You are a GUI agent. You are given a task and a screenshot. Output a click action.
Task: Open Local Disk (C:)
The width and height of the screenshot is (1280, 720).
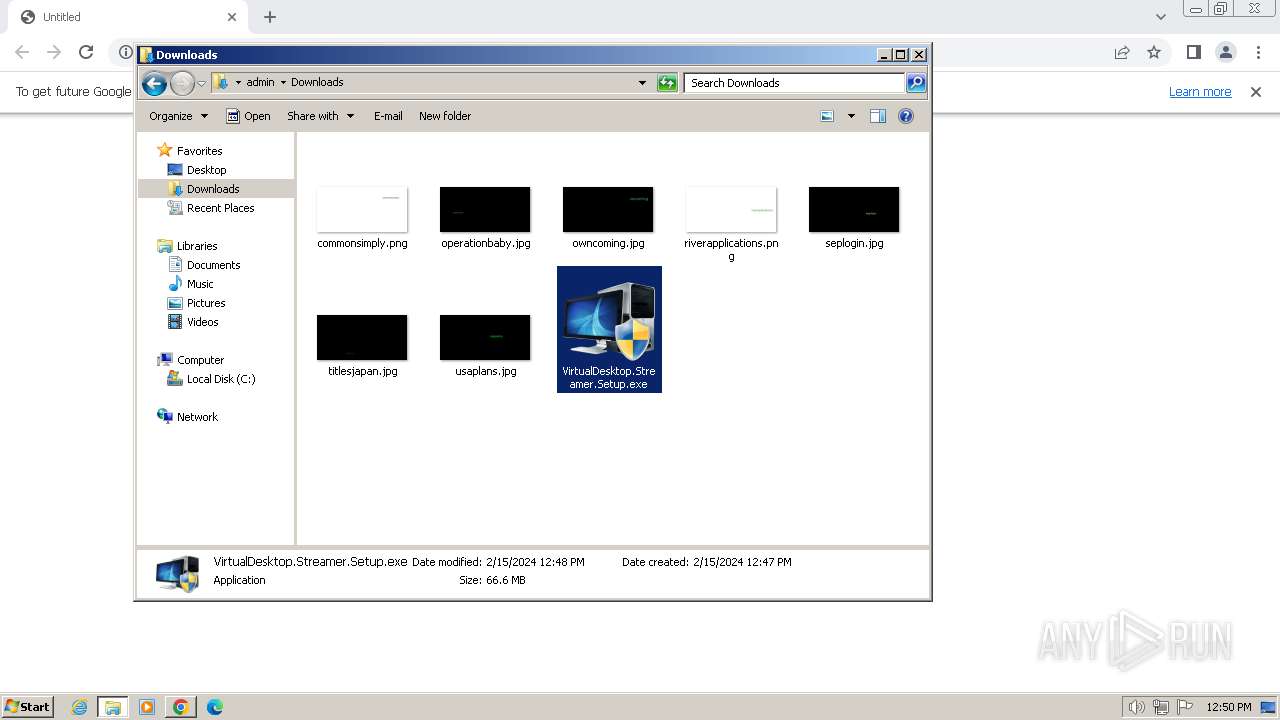pyautogui.click(x=220, y=379)
